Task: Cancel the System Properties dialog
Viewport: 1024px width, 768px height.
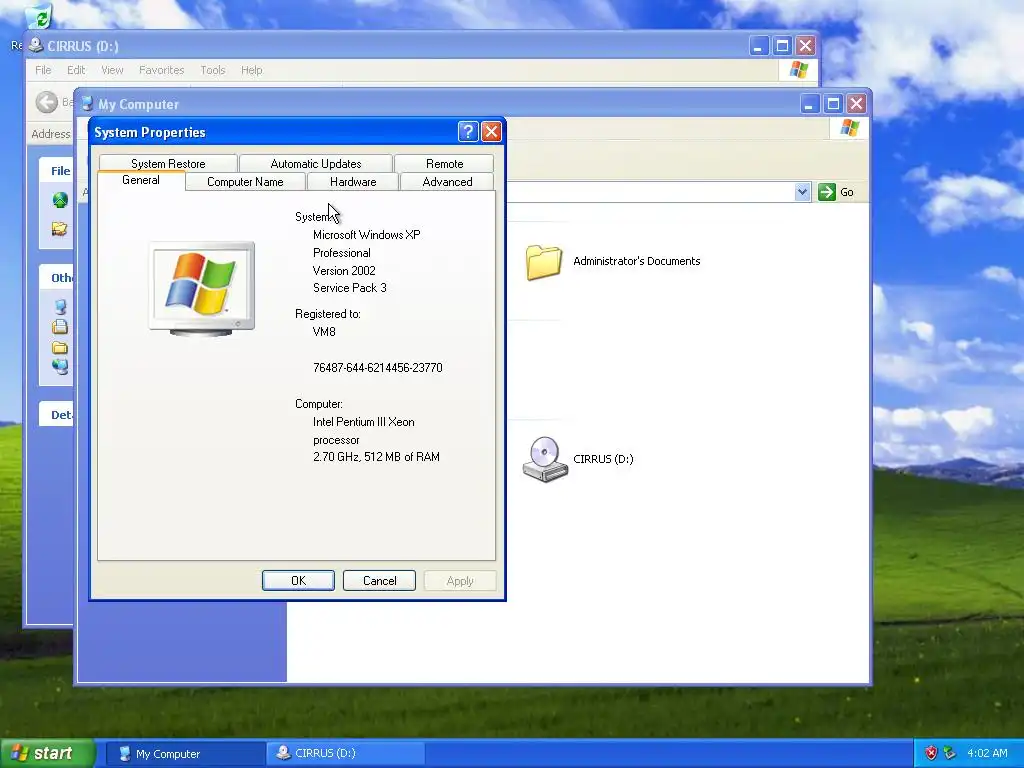Action: pos(379,581)
